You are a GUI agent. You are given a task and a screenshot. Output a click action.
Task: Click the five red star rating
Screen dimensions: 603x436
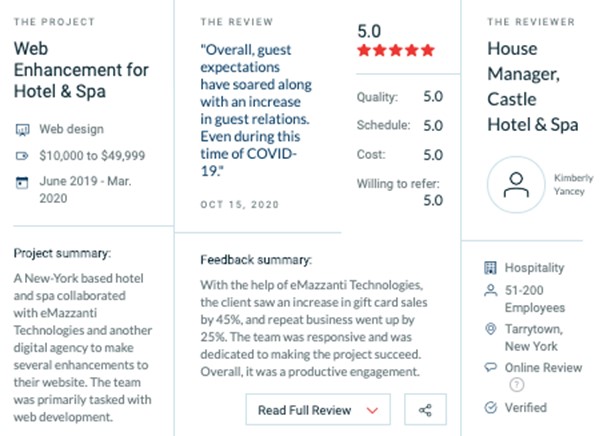click(396, 50)
